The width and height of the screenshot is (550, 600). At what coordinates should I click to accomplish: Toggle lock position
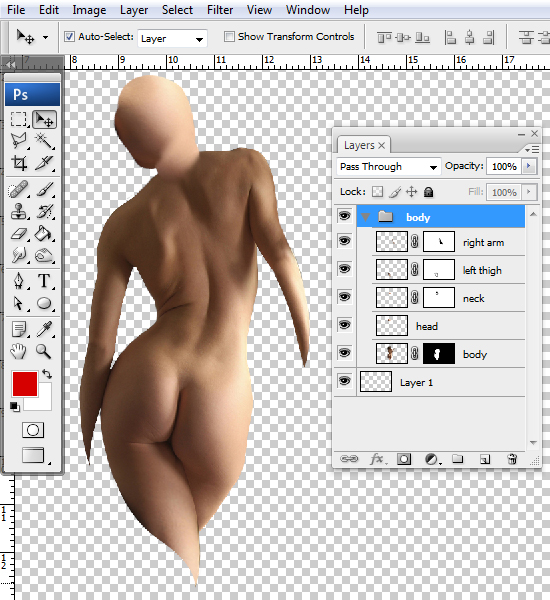tap(411, 192)
